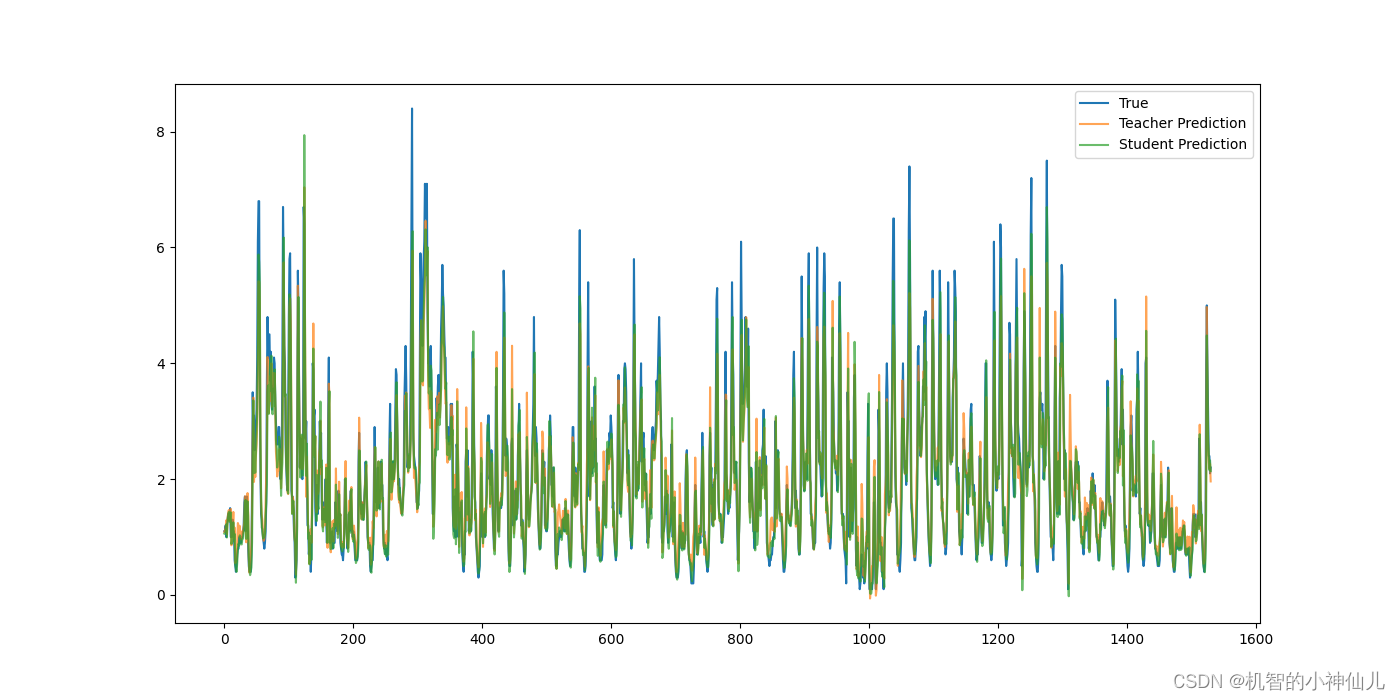Click the x-axis tick label 200
Screen dimensions: 1400x700
[x=353, y=639]
